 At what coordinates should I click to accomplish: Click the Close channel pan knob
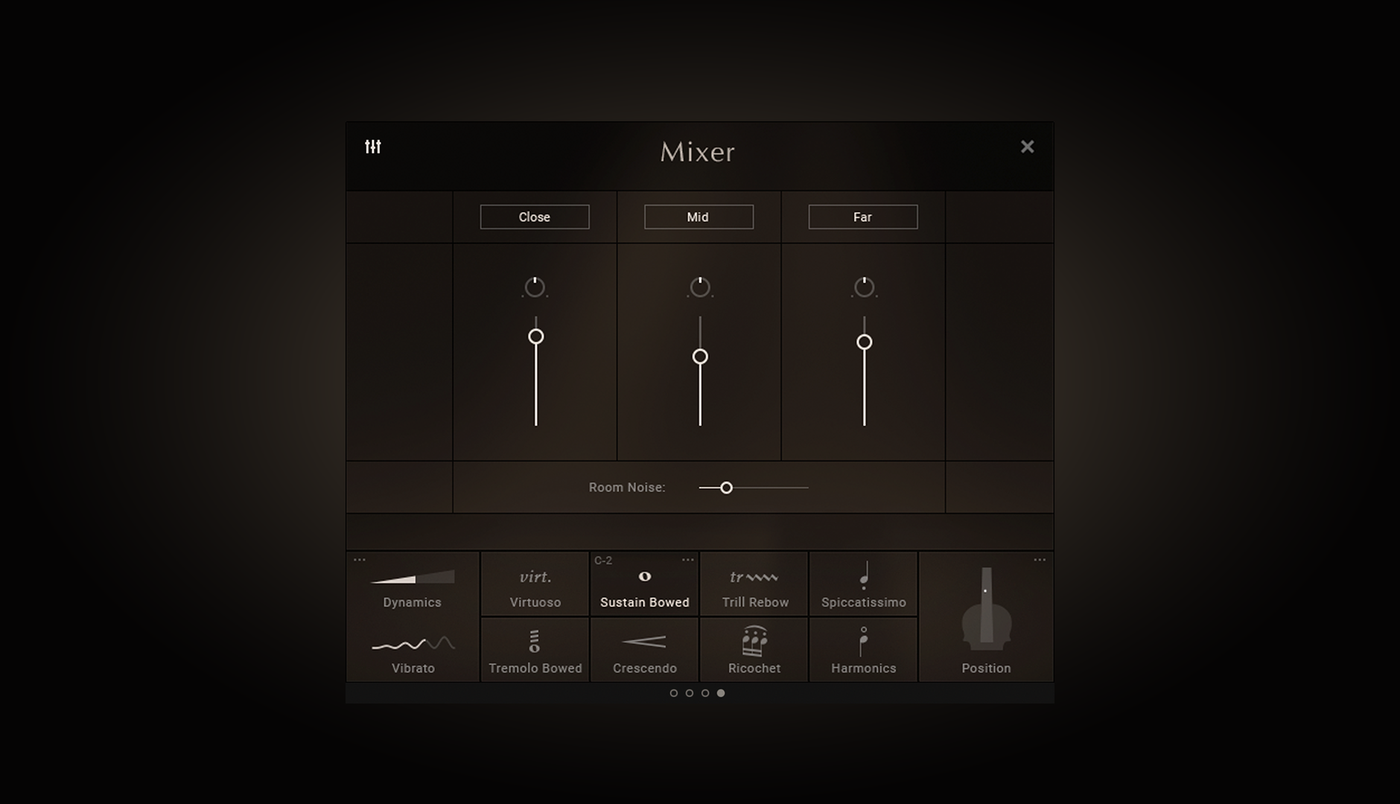535,288
